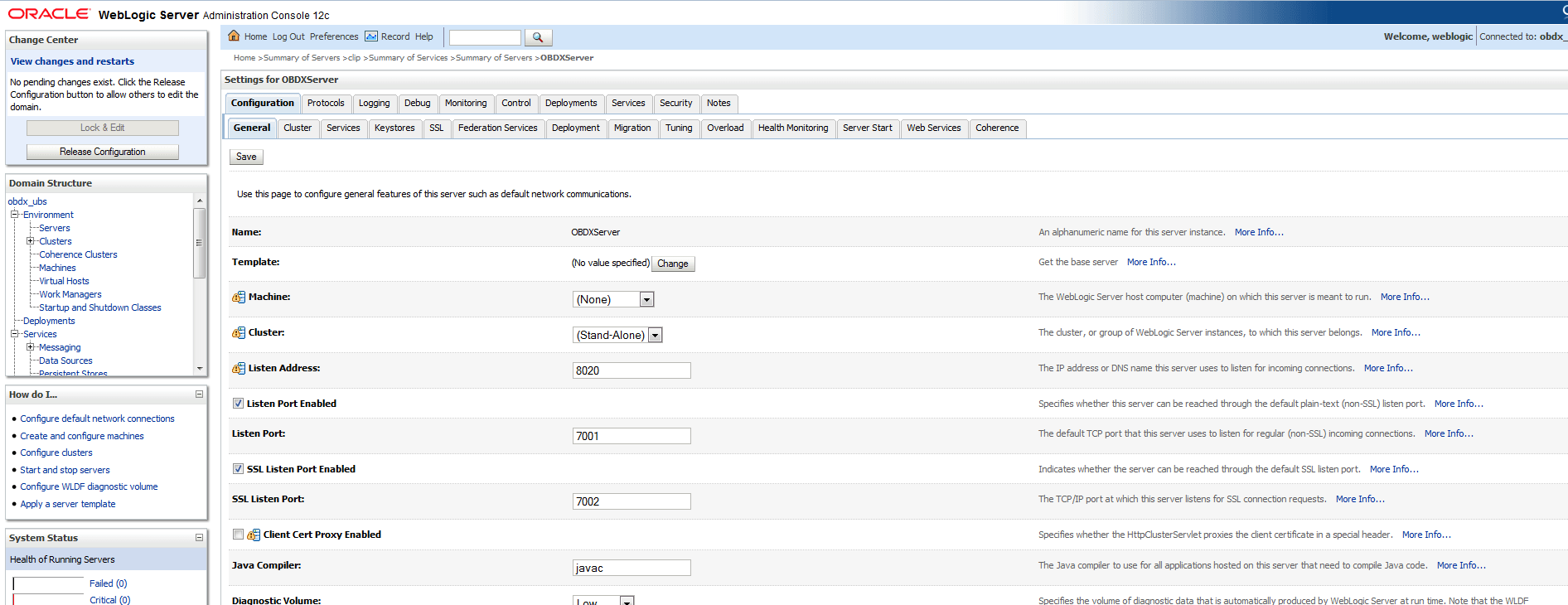Select Virtual Hosts tree item
1568x605 pixels.
64,281
